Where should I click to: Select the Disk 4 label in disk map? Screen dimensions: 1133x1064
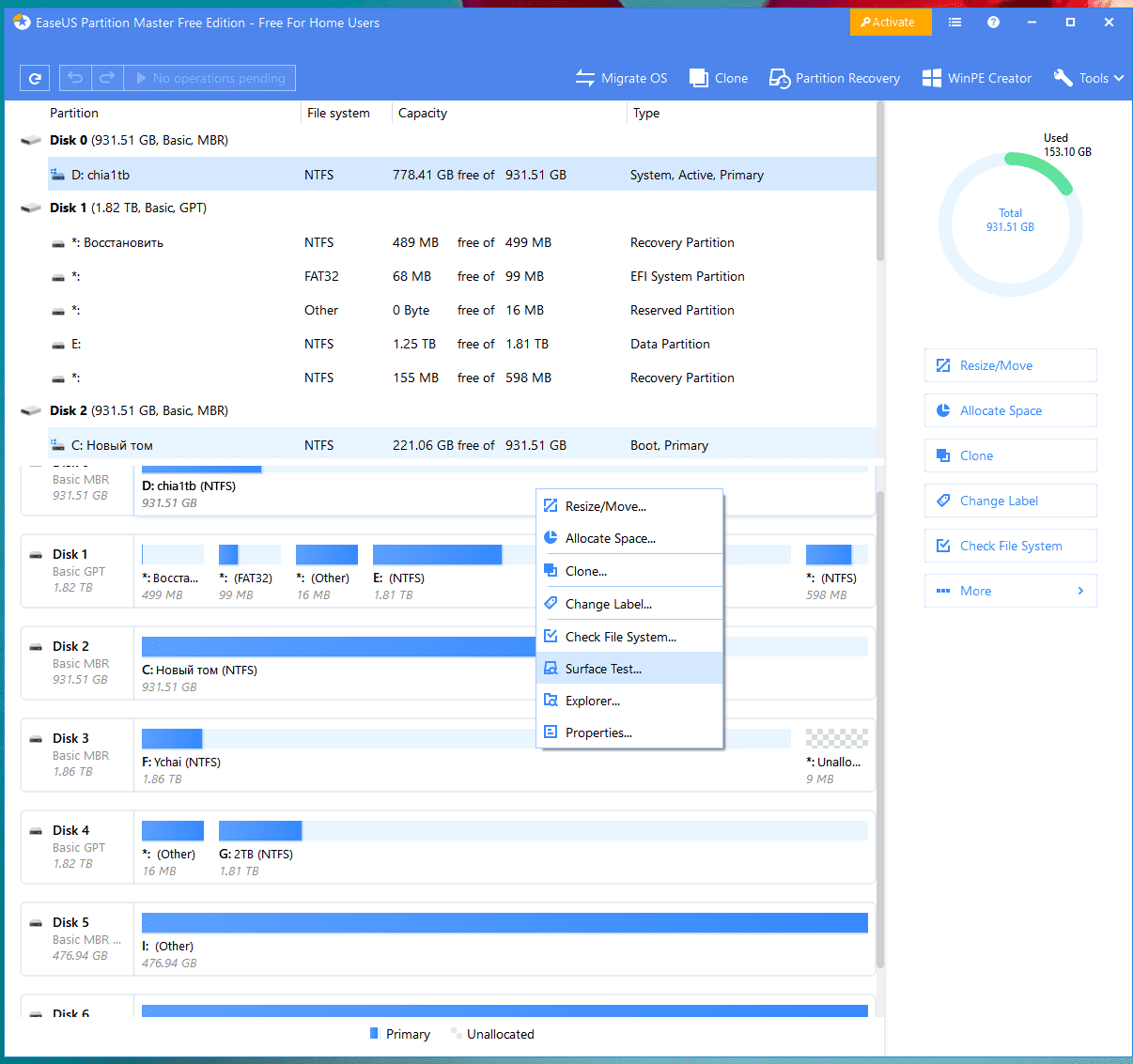70,830
